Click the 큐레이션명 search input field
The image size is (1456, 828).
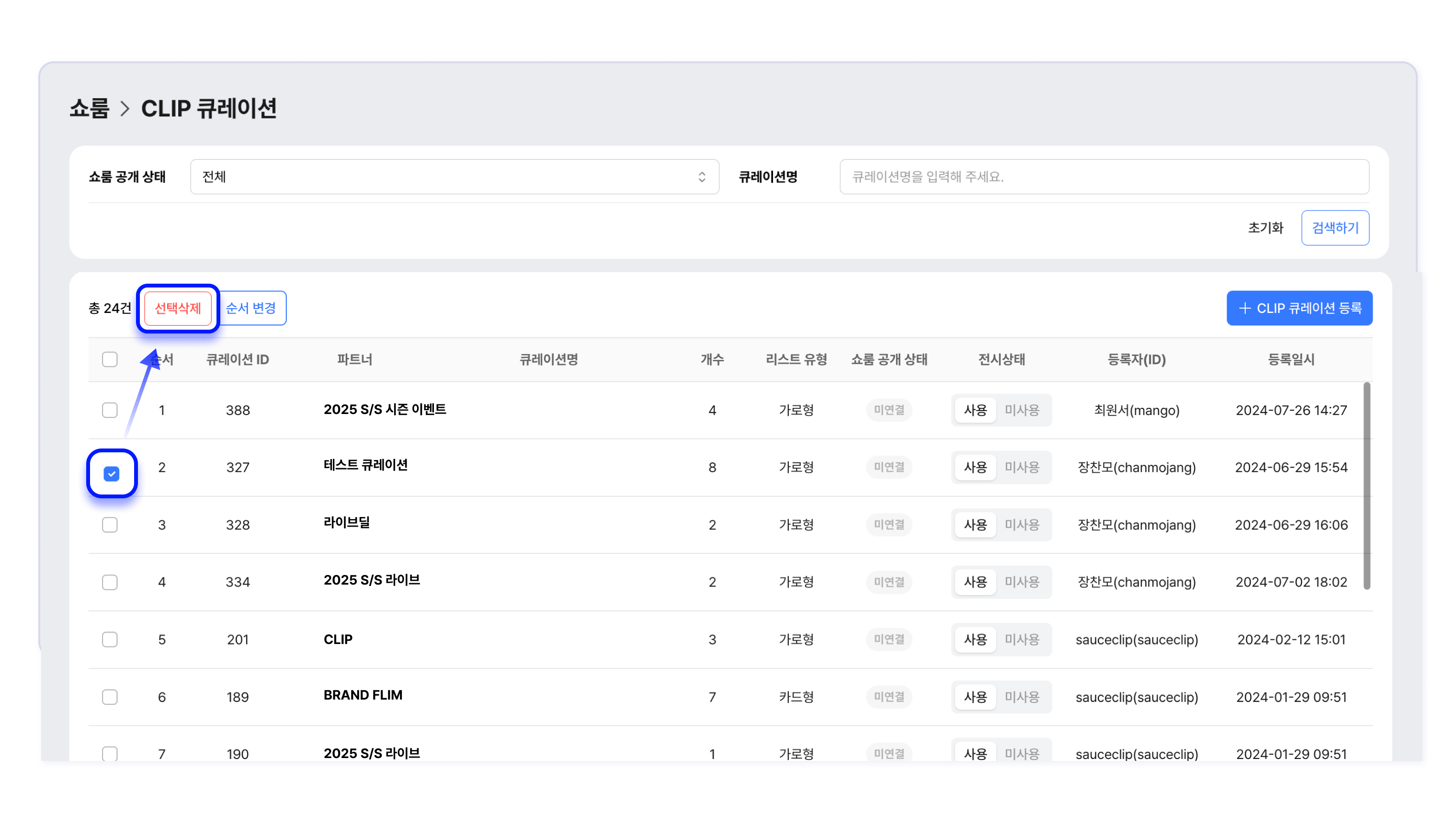[x=1103, y=177]
